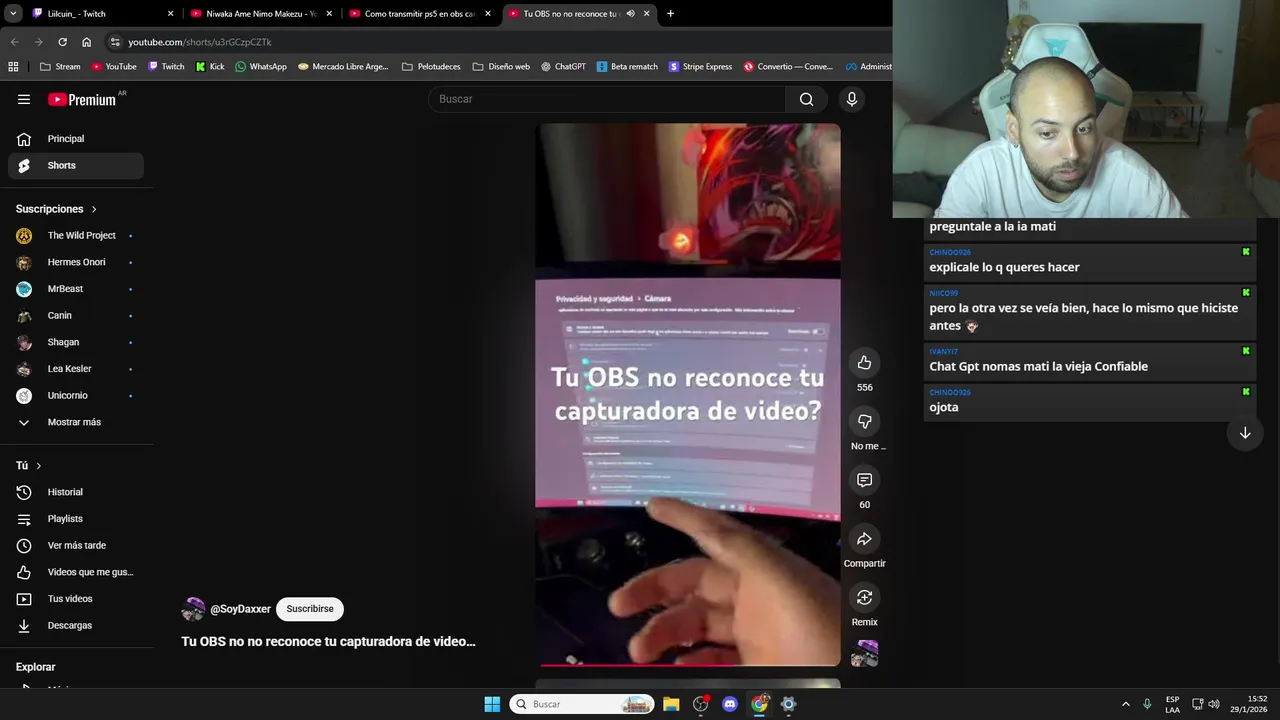This screenshot has height=720, width=1280.
Task: Expand the Tú section chevron
Action: point(39,466)
